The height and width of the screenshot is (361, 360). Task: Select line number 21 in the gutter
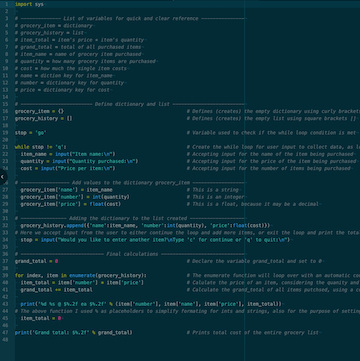coord(6,147)
